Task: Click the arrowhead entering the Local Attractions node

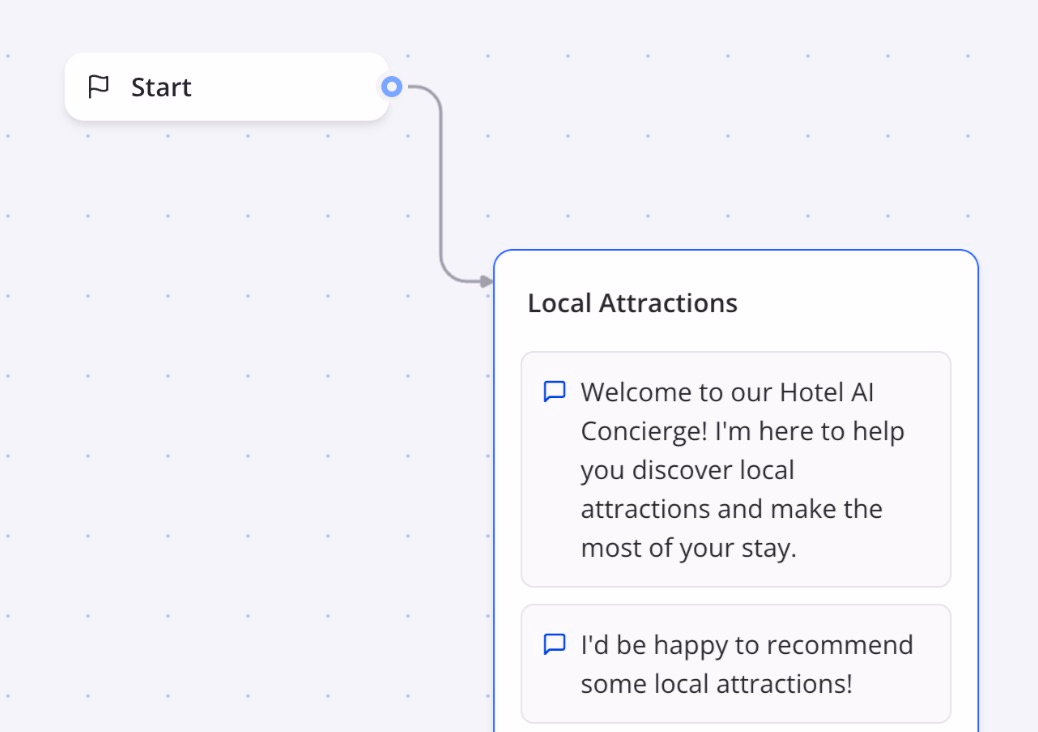Action: (486, 282)
